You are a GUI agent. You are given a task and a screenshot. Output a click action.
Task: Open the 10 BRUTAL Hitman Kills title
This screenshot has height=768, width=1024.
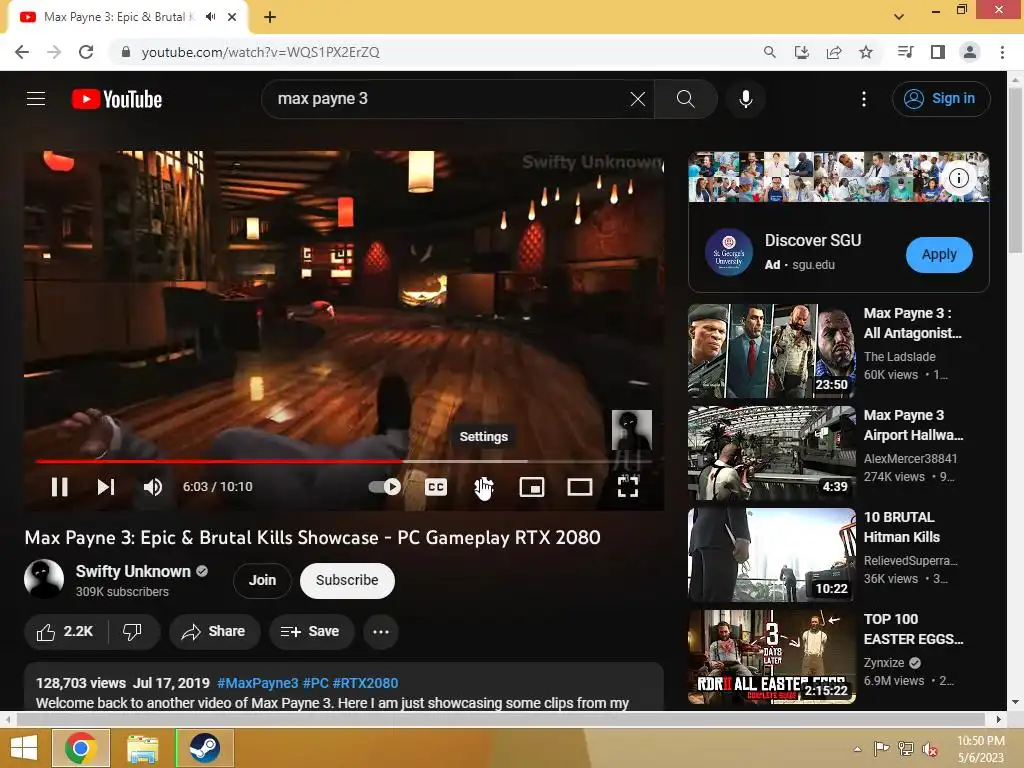pyautogui.click(x=902, y=527)
